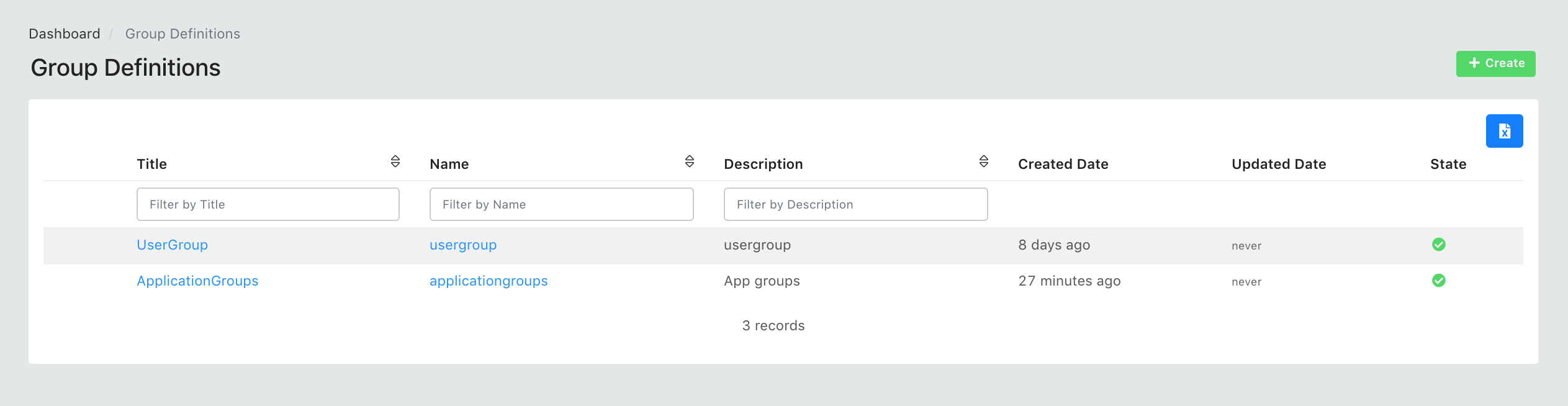The height and width of the screenshot is (406, 1568).
Task: Open the UserGroup title link
Action: pyautogui.click(x=172, y=245)
